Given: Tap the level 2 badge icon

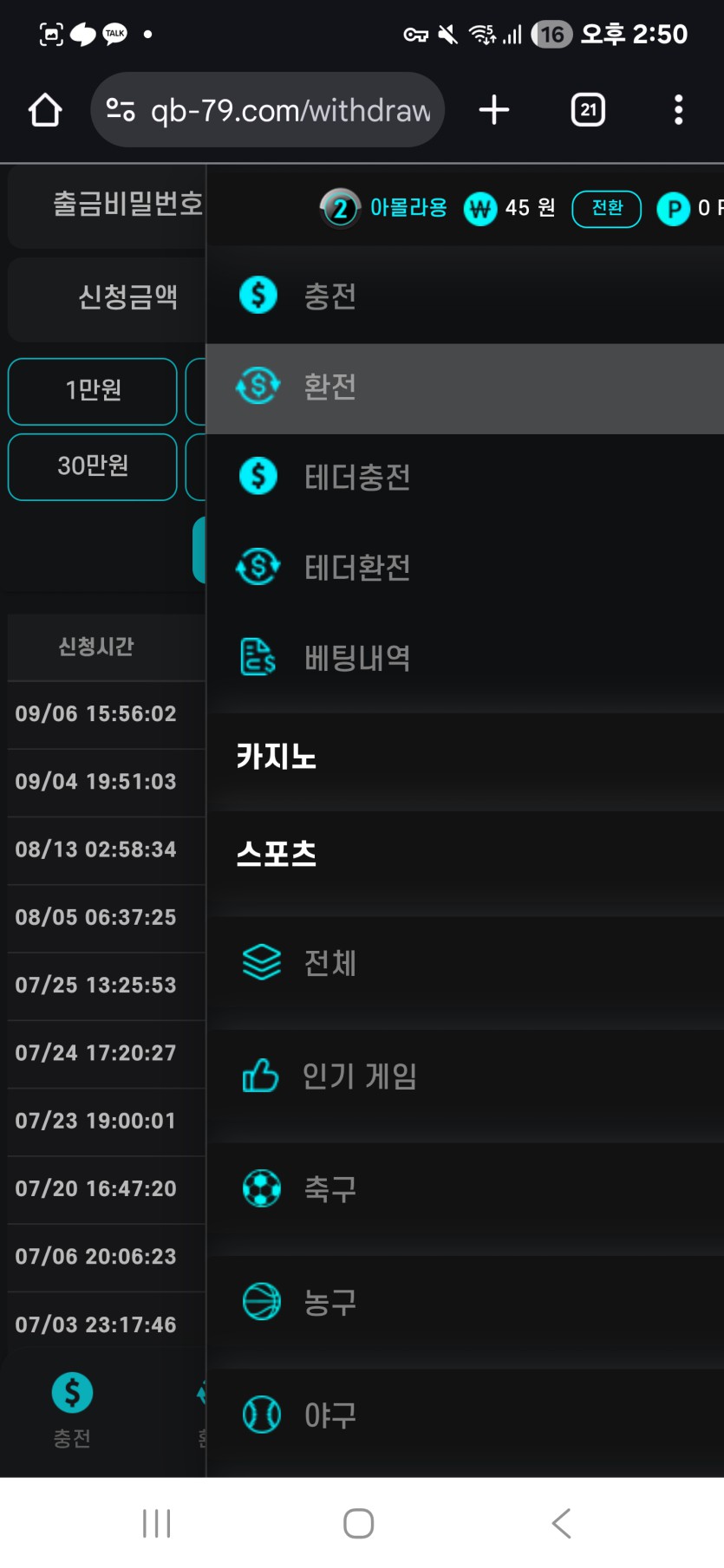Looking at the screenshot, I should (x=340, y=208).
